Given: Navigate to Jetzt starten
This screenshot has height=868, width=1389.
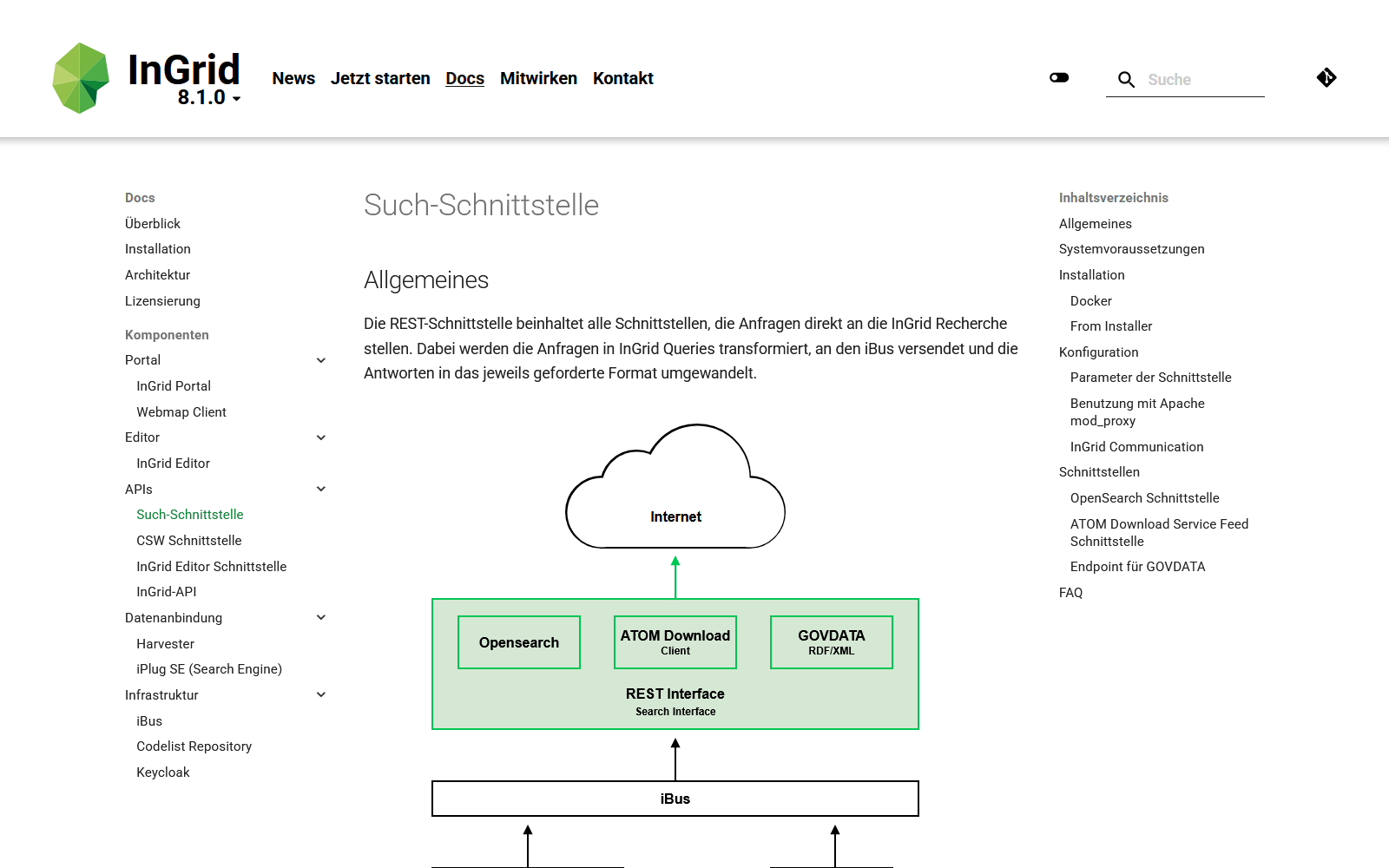Looking at the screenshot, I should pos(380,79).
